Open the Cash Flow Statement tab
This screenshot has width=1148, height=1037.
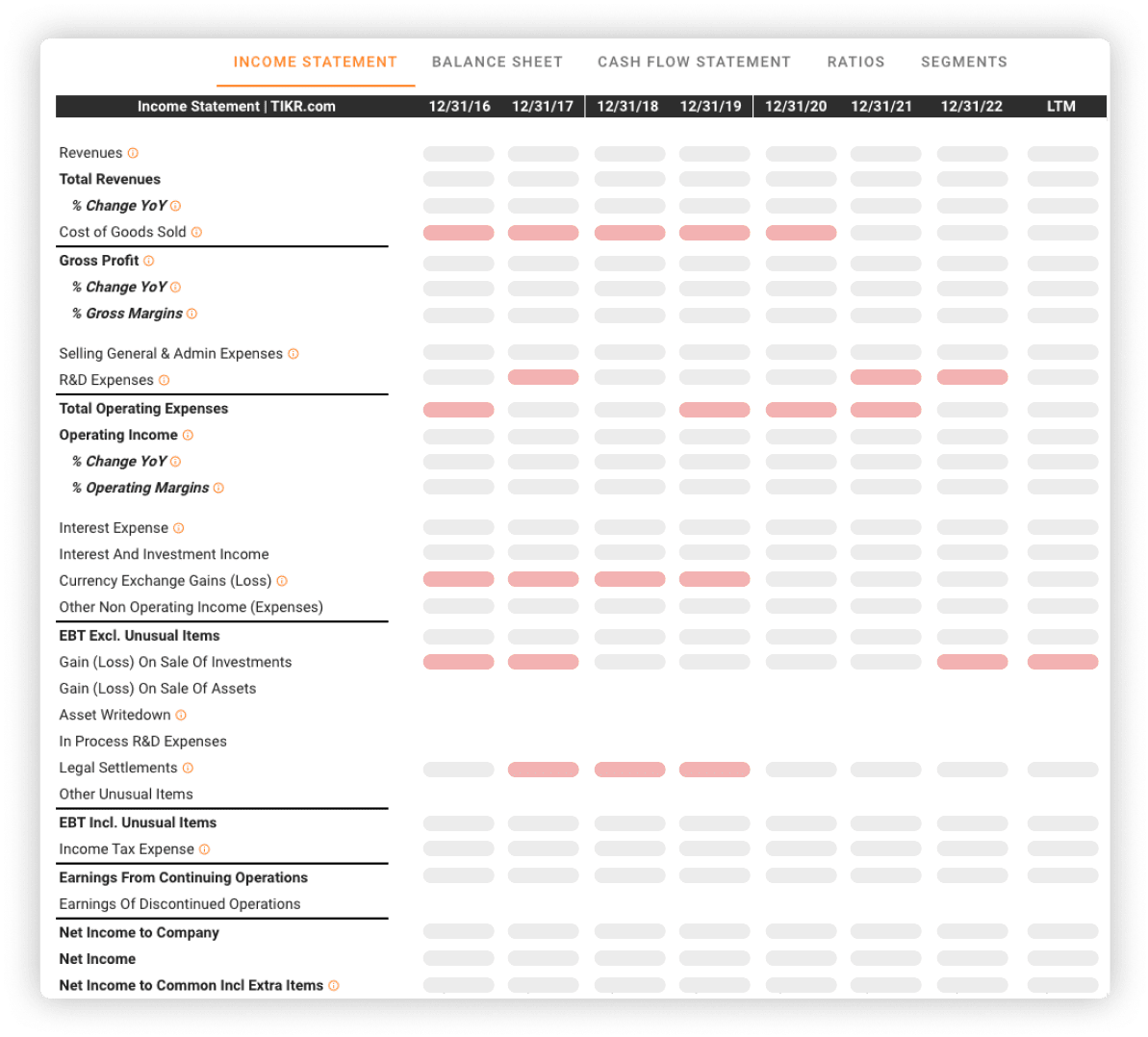point(694,62)
